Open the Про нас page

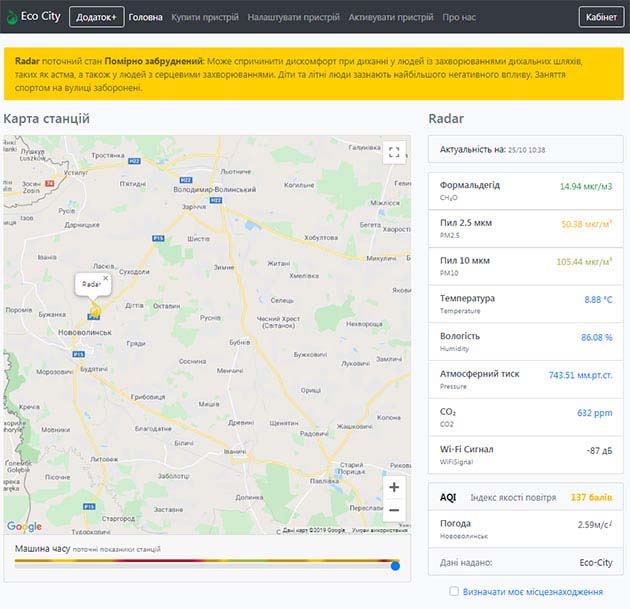(x=460, y=18)
